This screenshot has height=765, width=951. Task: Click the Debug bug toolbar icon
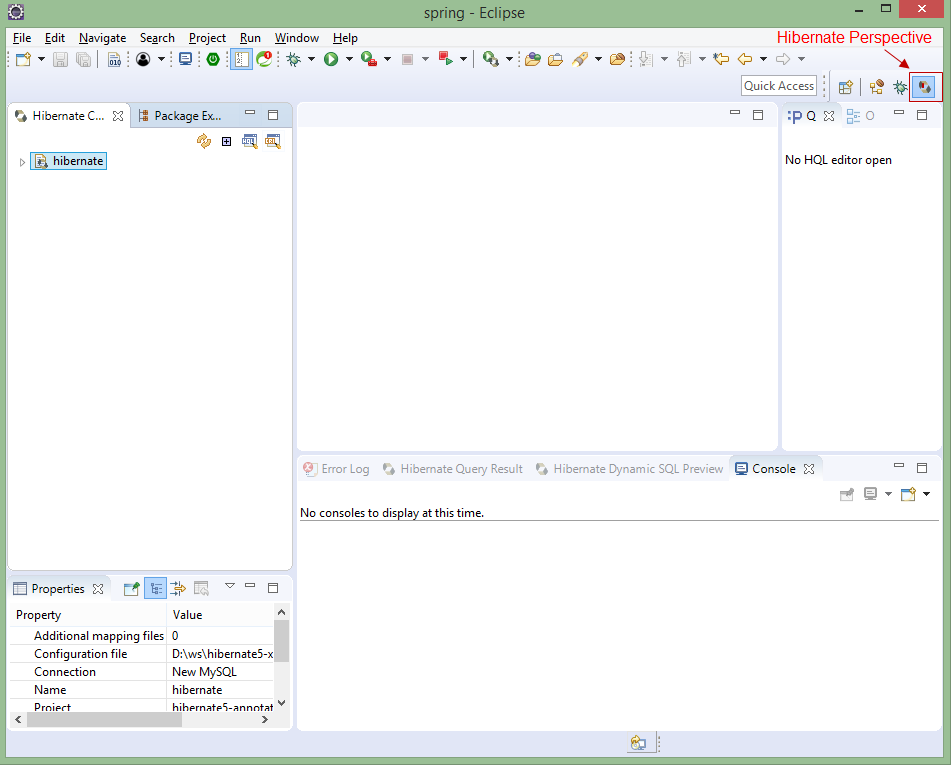pos(294,59)
